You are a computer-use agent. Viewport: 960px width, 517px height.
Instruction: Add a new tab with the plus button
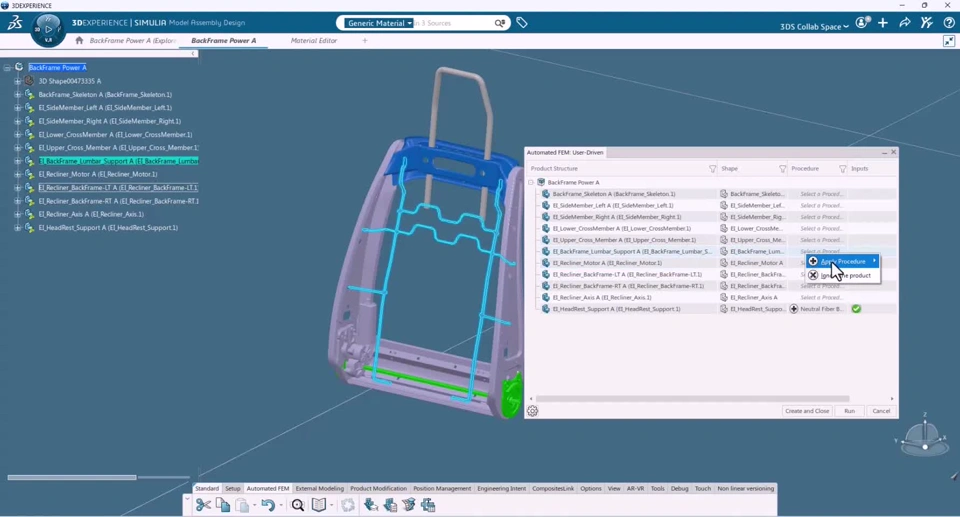point(365,40)
